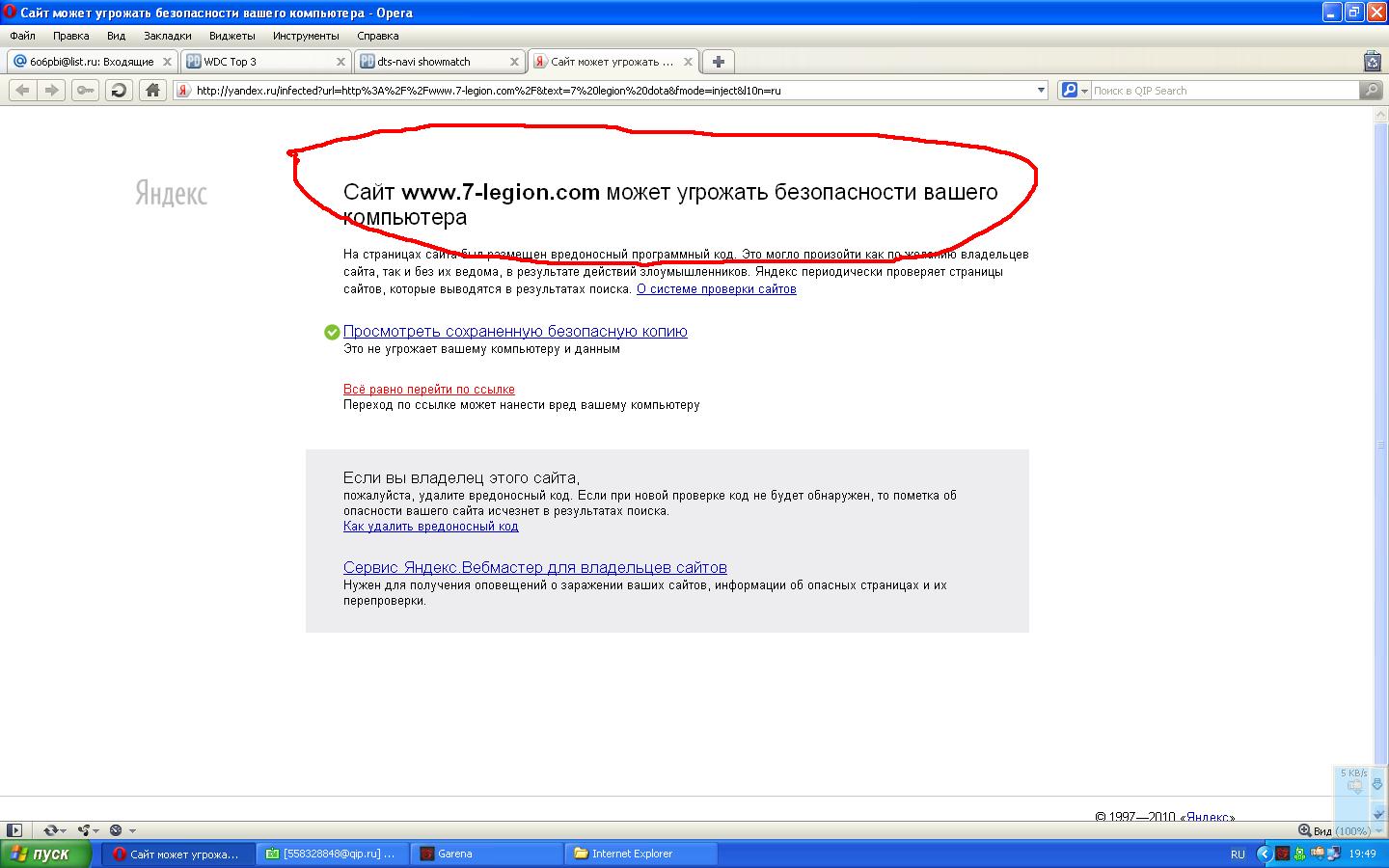Start the search with the magnifier button
1389x868 pixels.
click(x=1371, y=90)
